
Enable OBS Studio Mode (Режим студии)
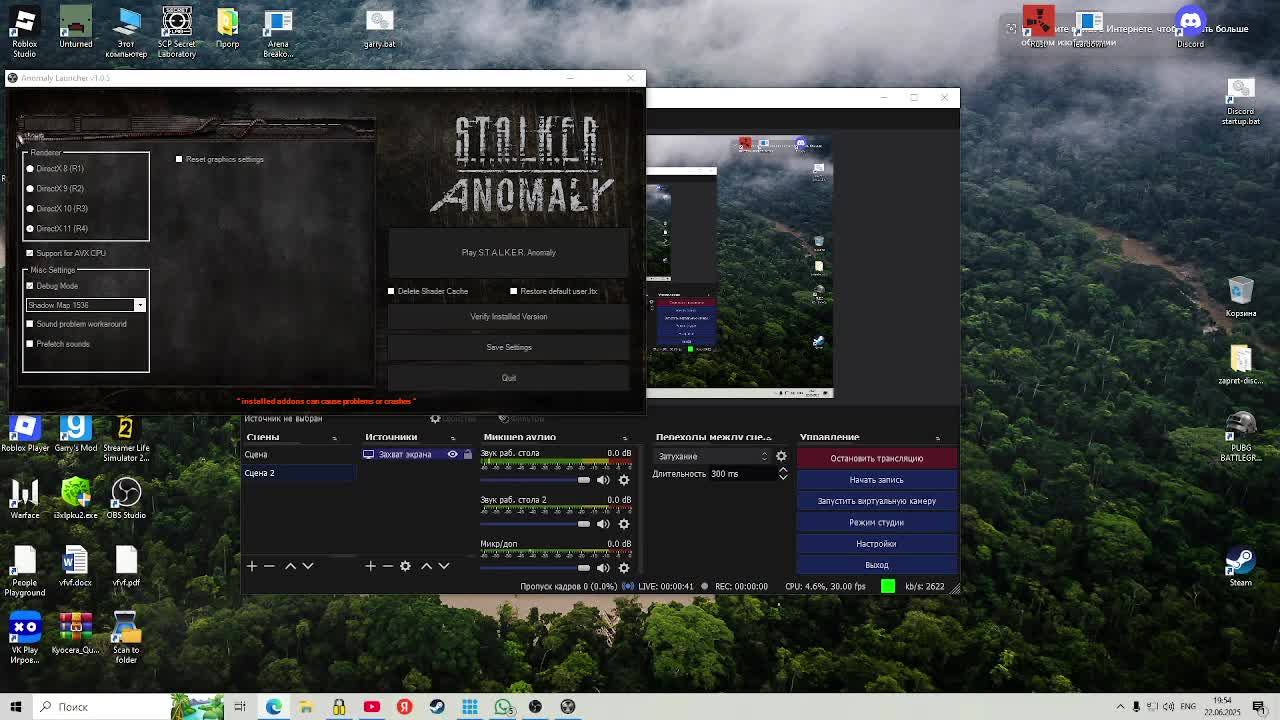[876, 522]
